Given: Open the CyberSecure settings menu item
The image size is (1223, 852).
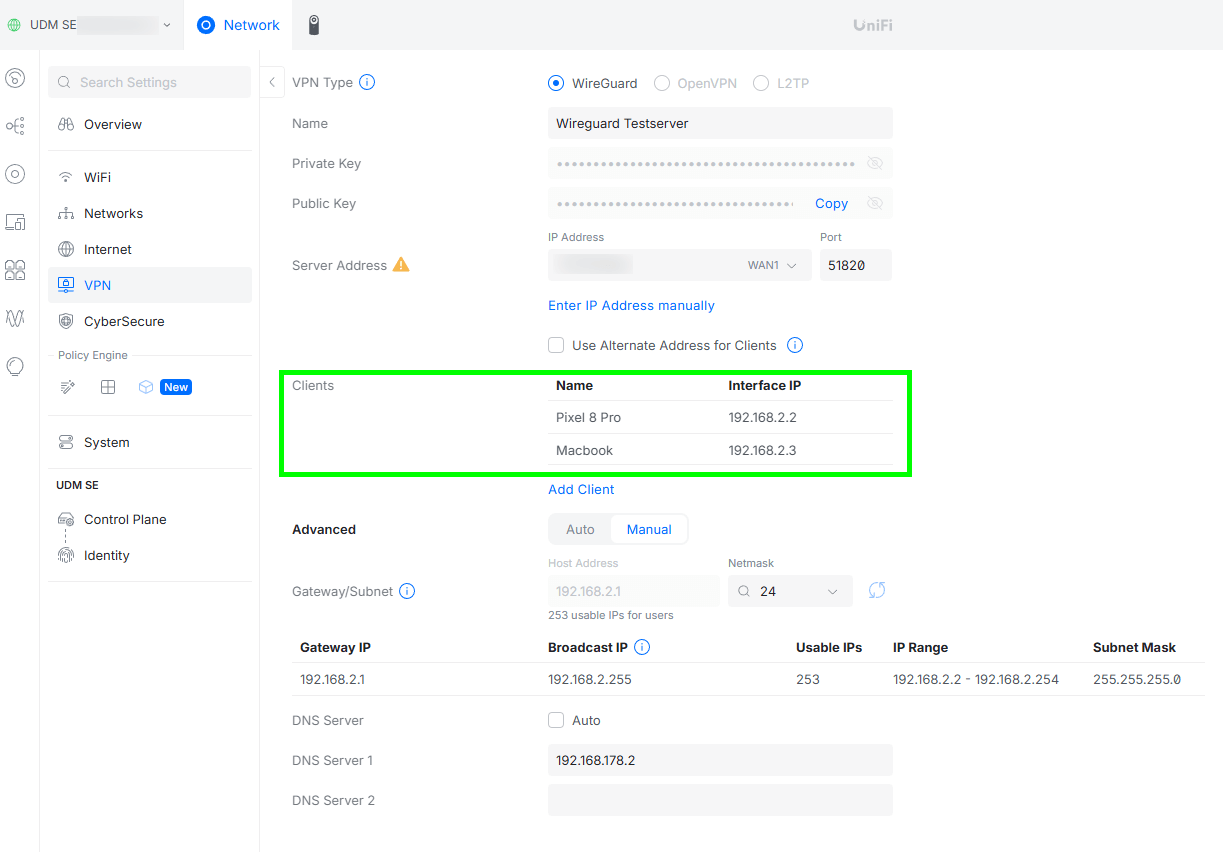Looking at the screenshot, I should click(124, 321).
